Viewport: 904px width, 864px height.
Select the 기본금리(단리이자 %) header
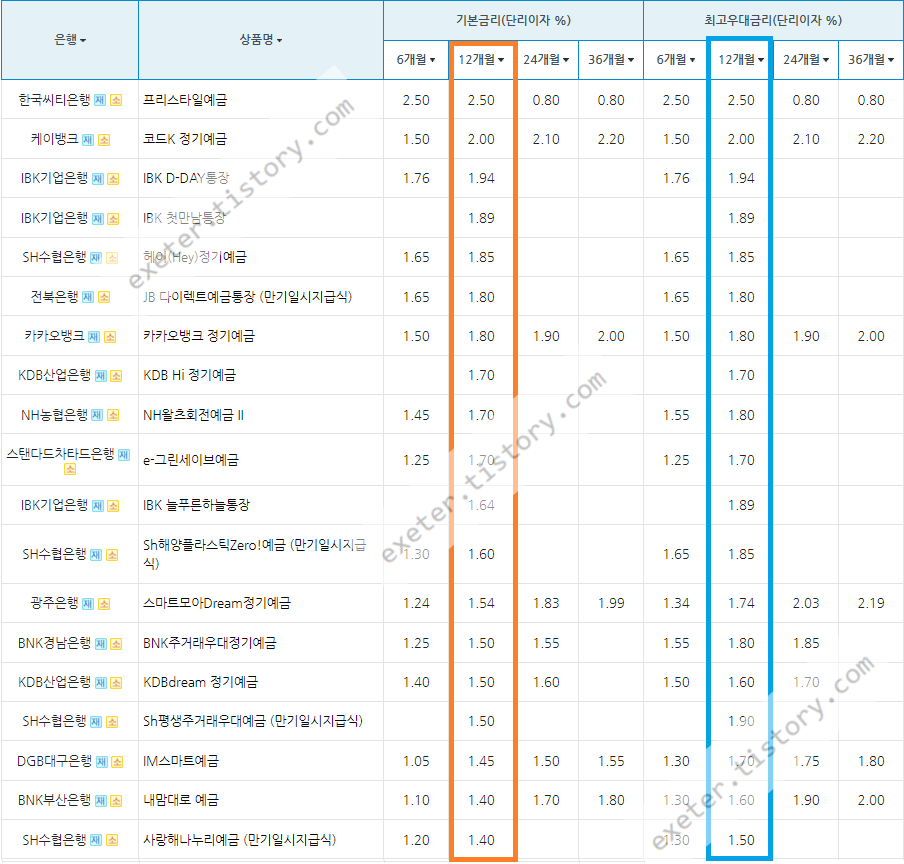pos(513,20)
